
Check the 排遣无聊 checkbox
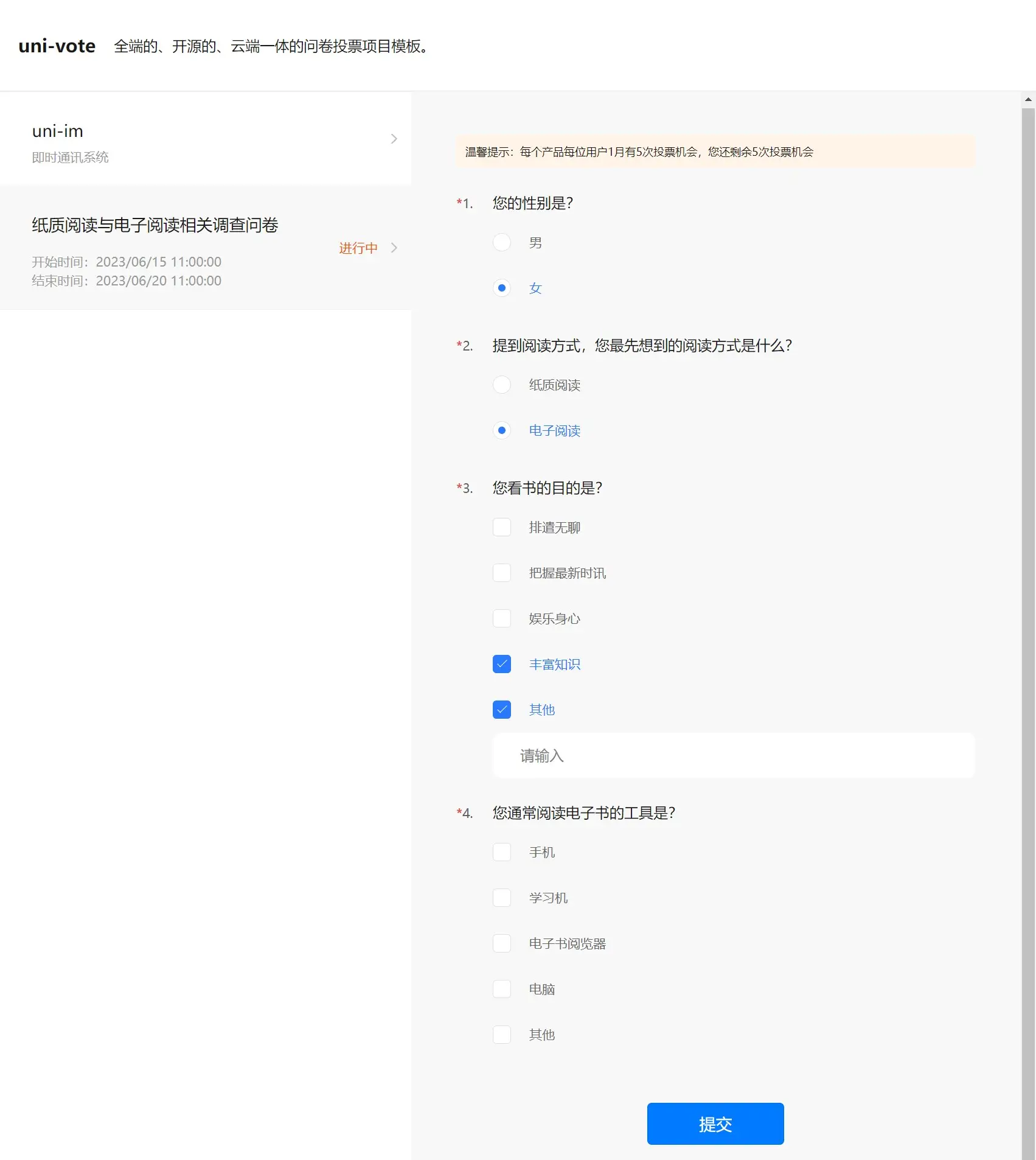502,527
